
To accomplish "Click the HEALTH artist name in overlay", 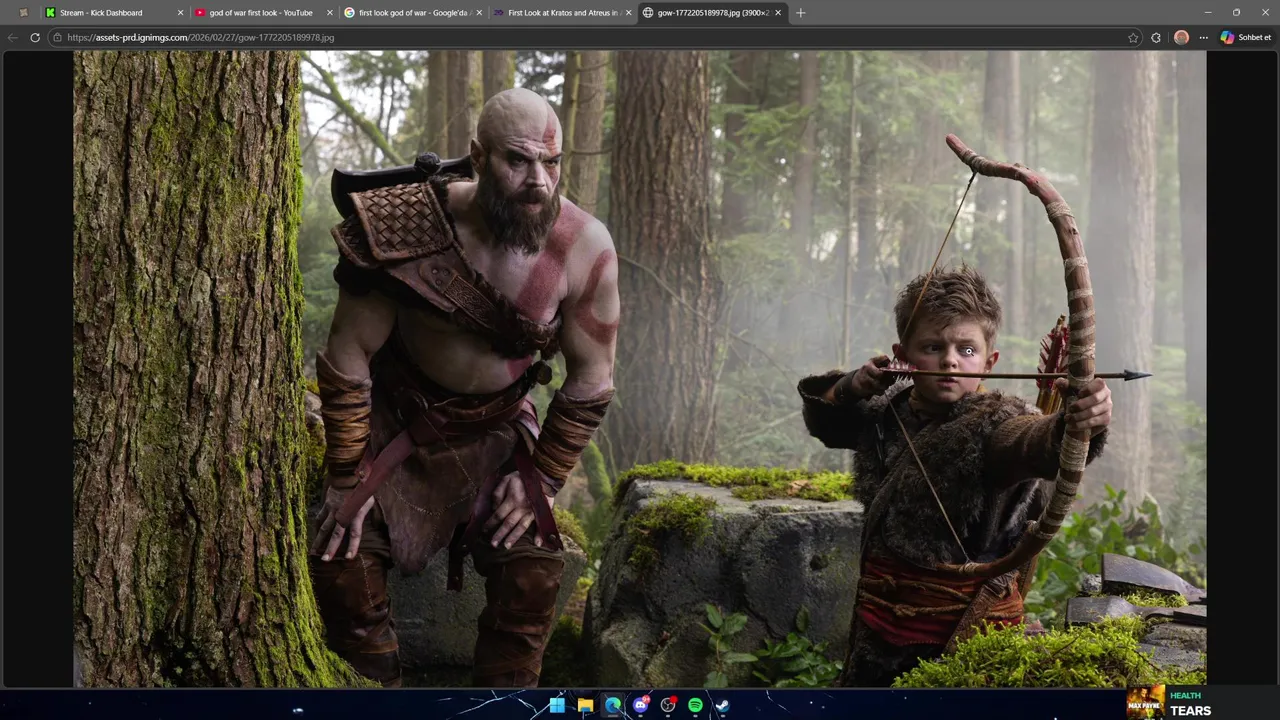I will pyautogui.click(x=1185, y=696).
